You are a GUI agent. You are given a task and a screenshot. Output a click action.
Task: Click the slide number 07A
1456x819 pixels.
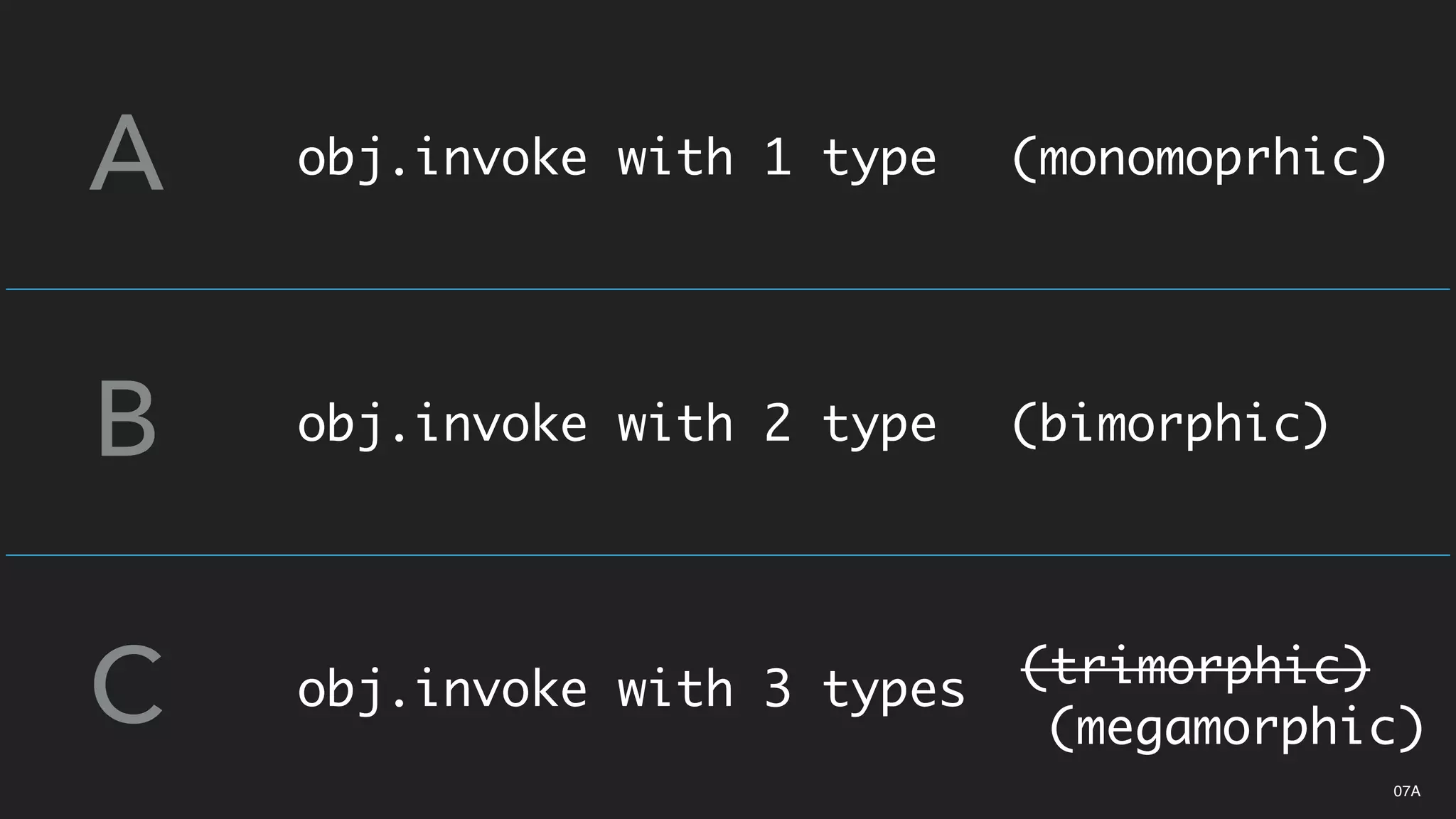(1406, 791)
